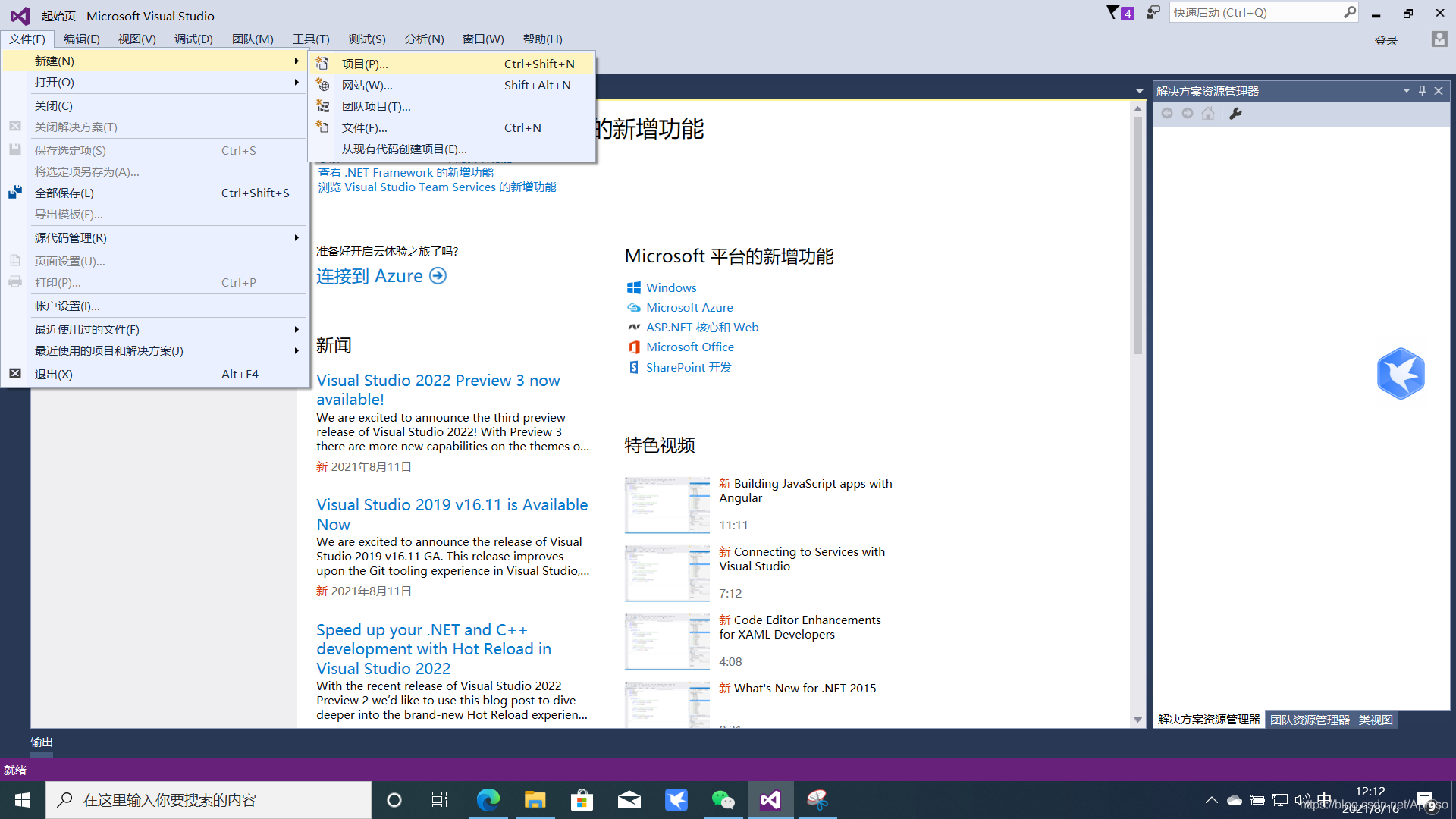Viewport: 1456px width, 819px height.
Task: Show hidden system tray icons
Action: coord(1212,800)
